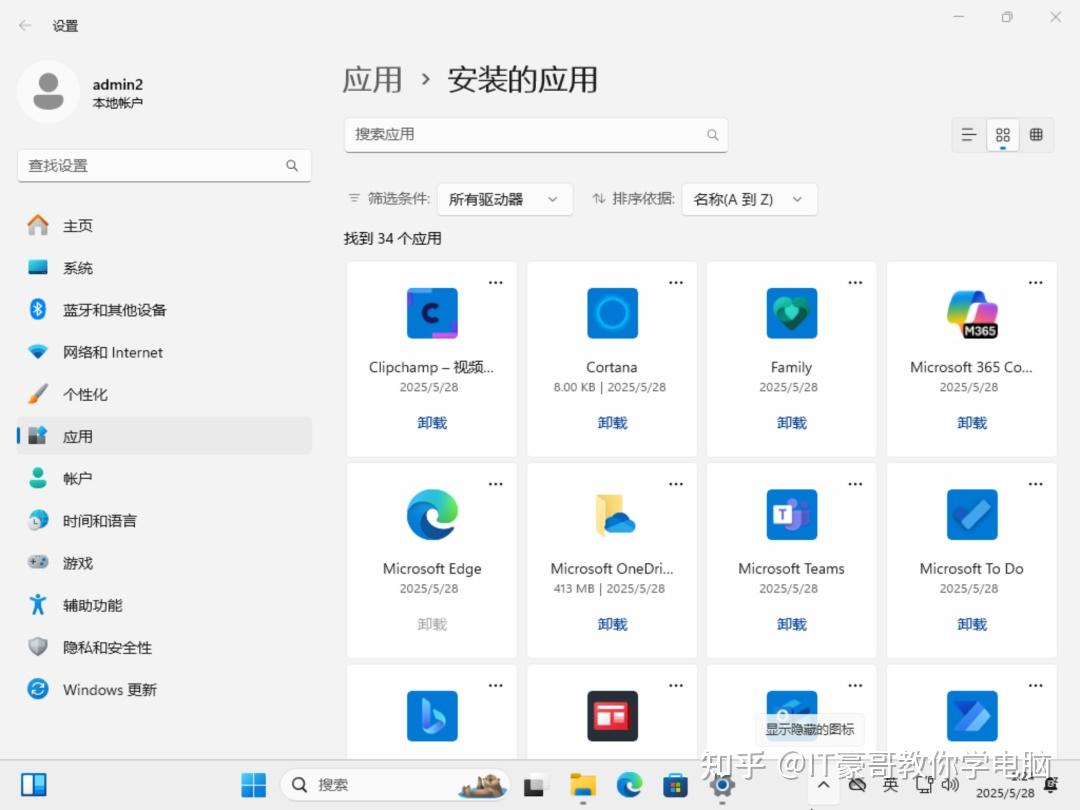1080x810 pixels.
Task: Open Microsoft Store from taskbar
Action: (675, 786)
